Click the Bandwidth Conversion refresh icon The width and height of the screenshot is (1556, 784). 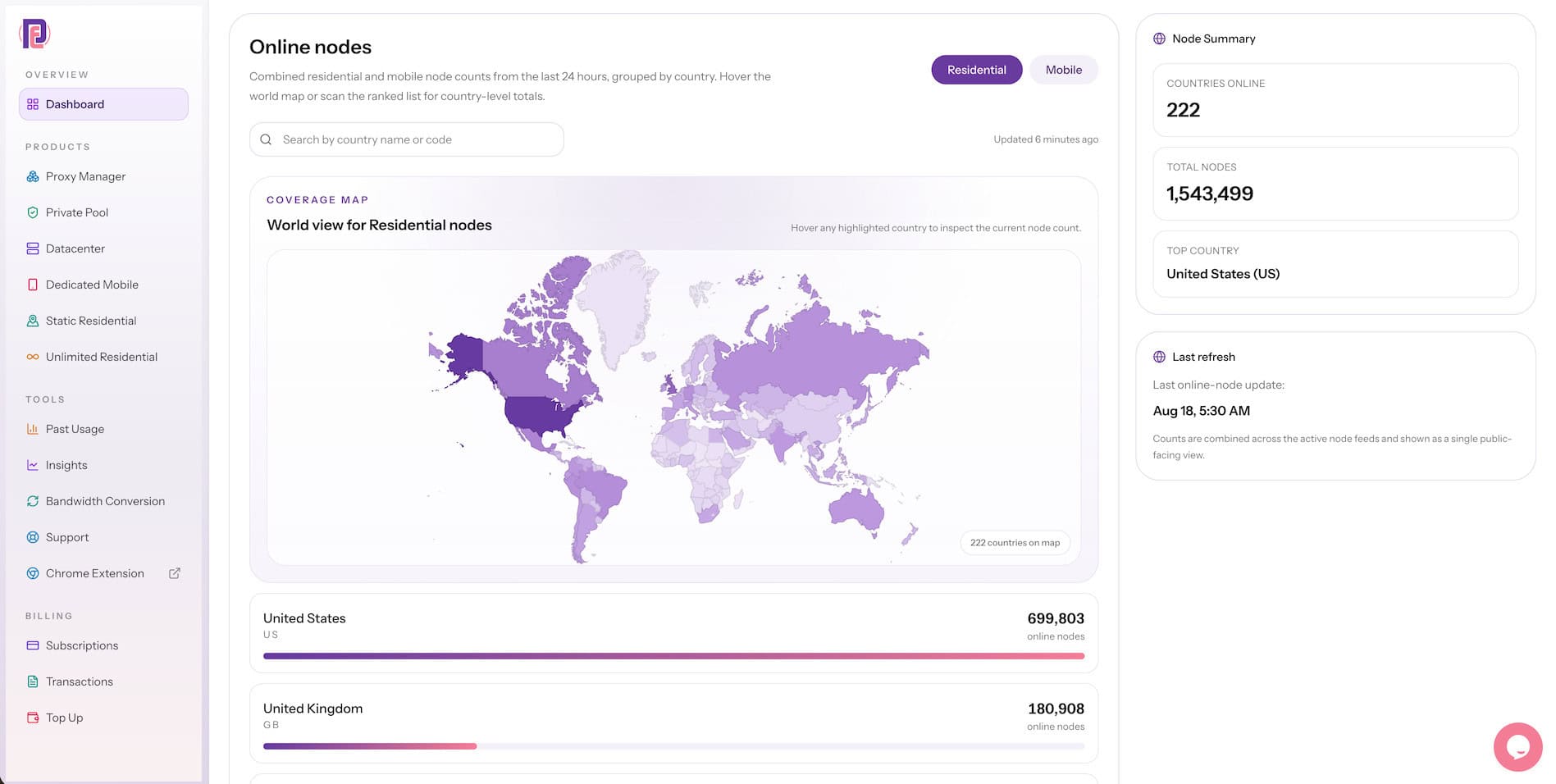pyautogui.click(x=33, y=501)
